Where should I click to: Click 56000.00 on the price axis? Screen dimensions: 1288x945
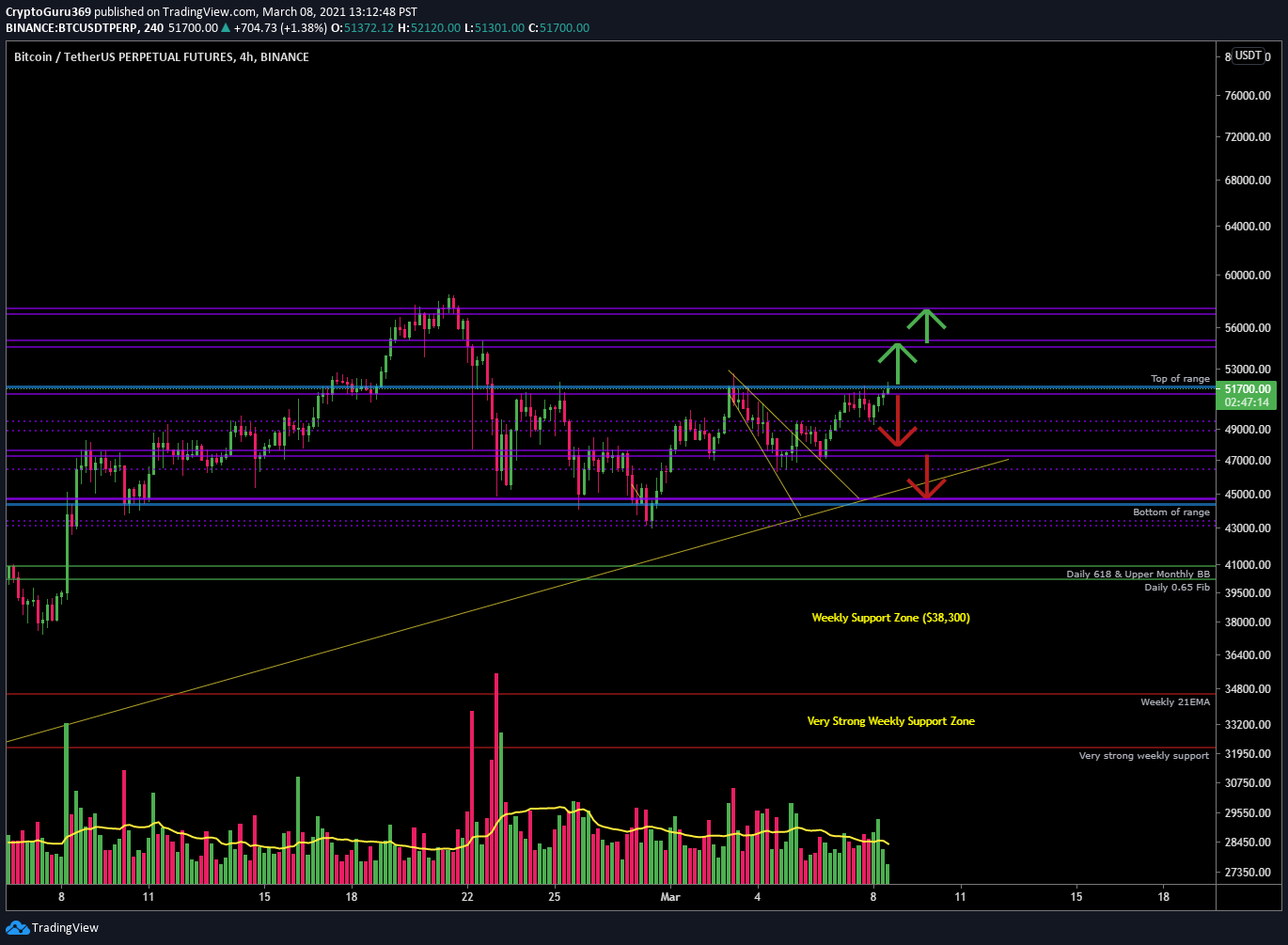point(1246,328)
